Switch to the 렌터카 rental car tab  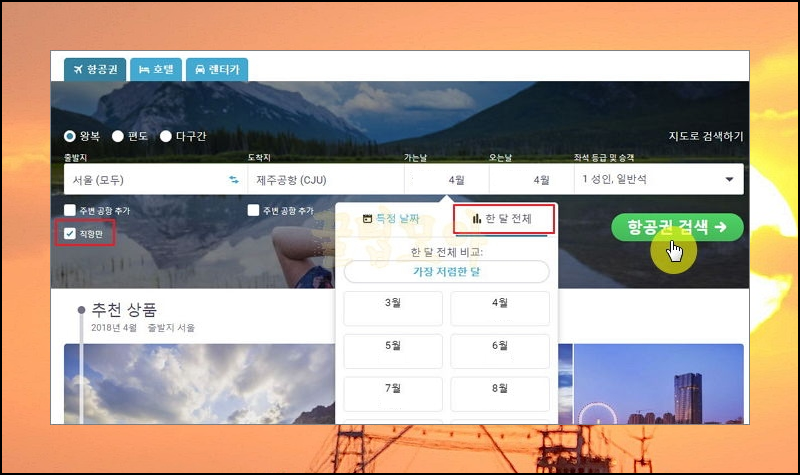(217, 69)
